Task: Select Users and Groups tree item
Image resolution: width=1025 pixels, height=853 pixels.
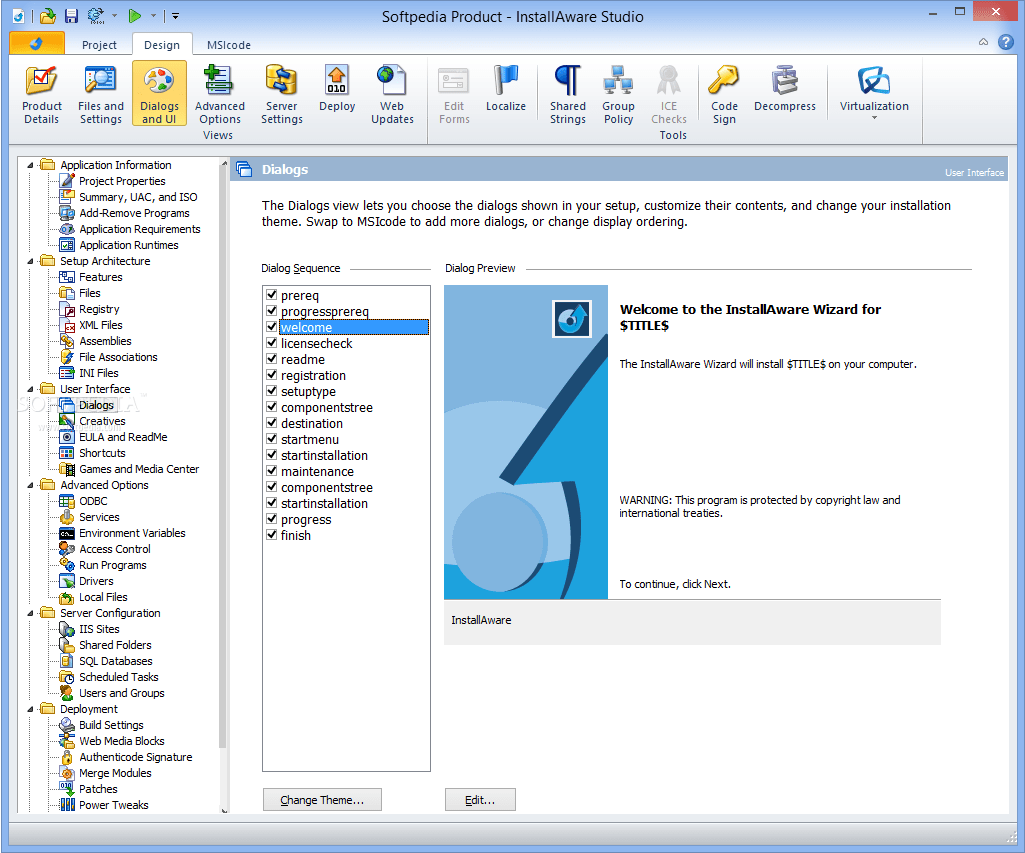Action: pos(122,694)
